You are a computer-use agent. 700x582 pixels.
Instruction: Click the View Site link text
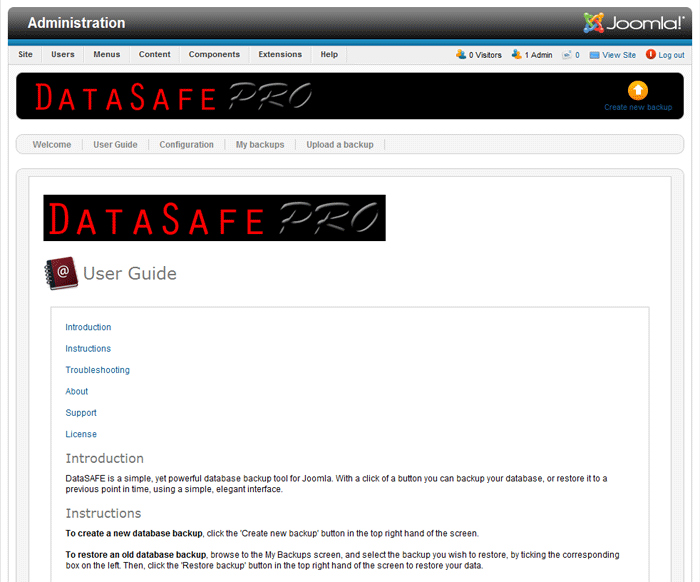coord(619,55)
